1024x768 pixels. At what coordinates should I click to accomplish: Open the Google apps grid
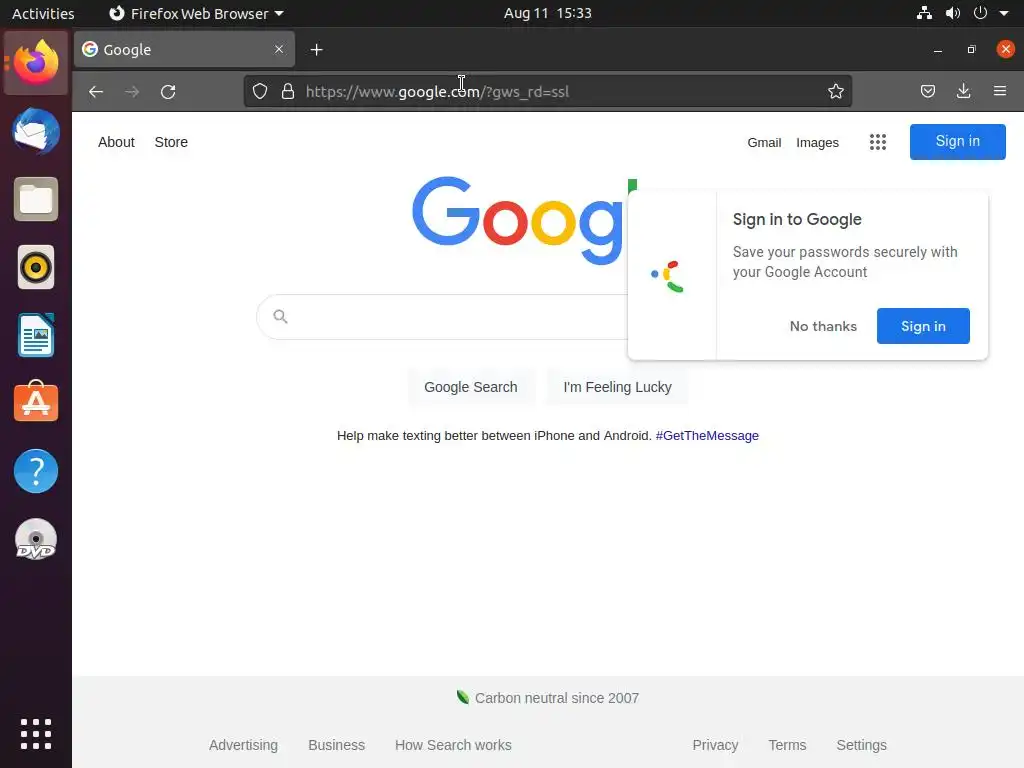[878, 142]
